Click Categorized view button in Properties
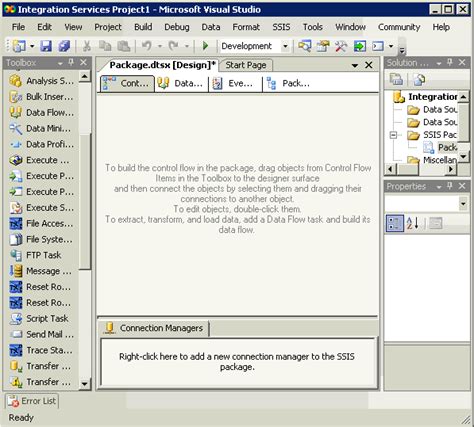The height and width of the screenshot is (427, 474). pyautogui.click(x=395, y=223)
